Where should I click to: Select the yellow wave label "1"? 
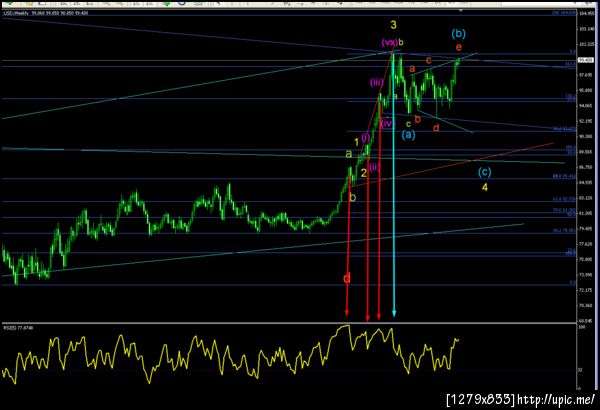tap(357, 142)
